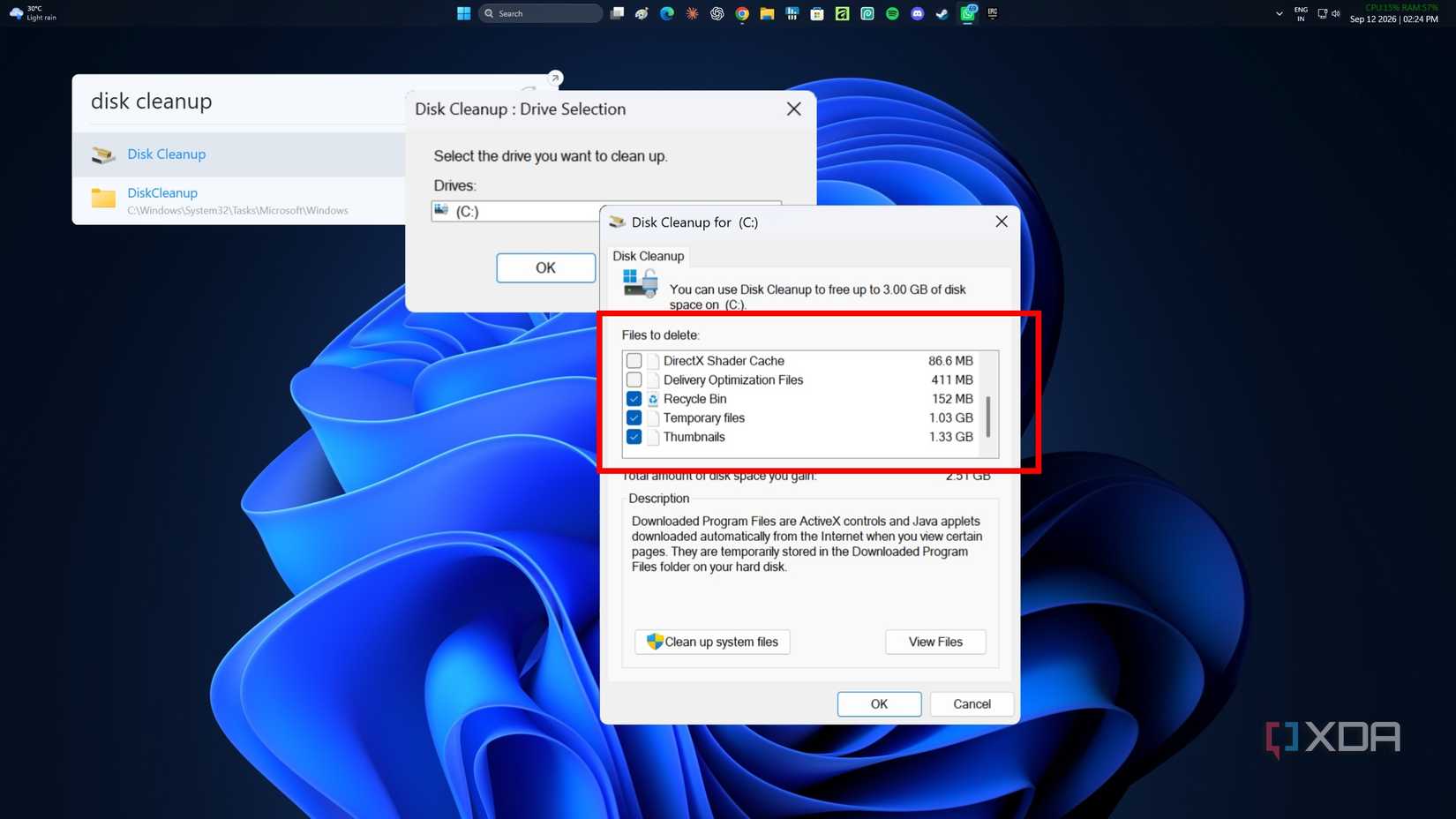Click the View Files button
The height and width of the screenshot is (819, 1456).
(935, 642)
